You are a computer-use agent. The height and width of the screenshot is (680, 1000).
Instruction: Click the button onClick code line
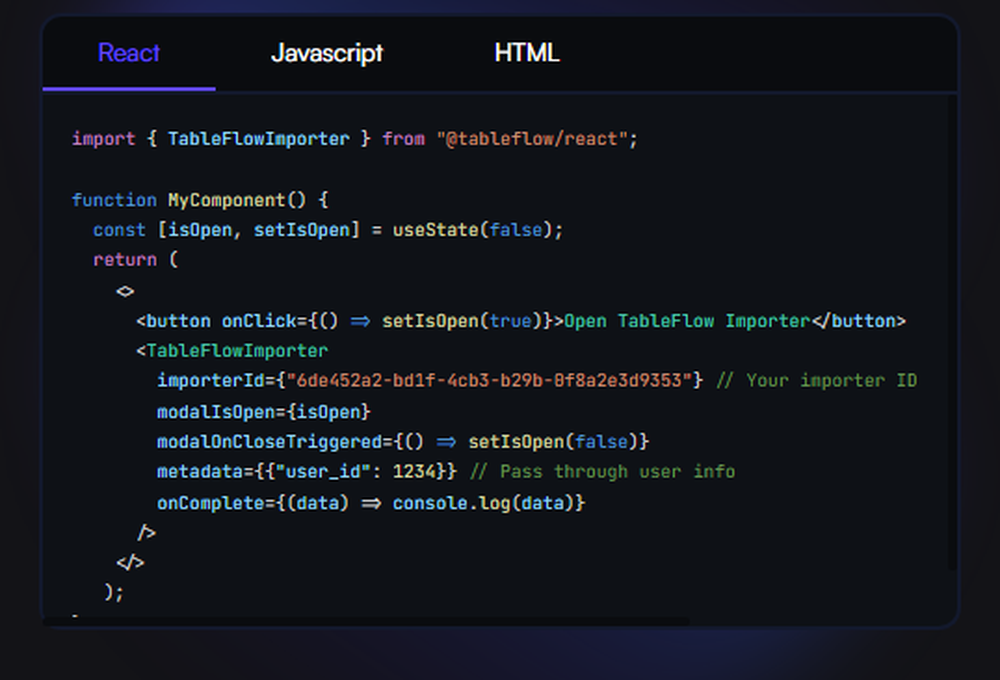pos(520,321)
